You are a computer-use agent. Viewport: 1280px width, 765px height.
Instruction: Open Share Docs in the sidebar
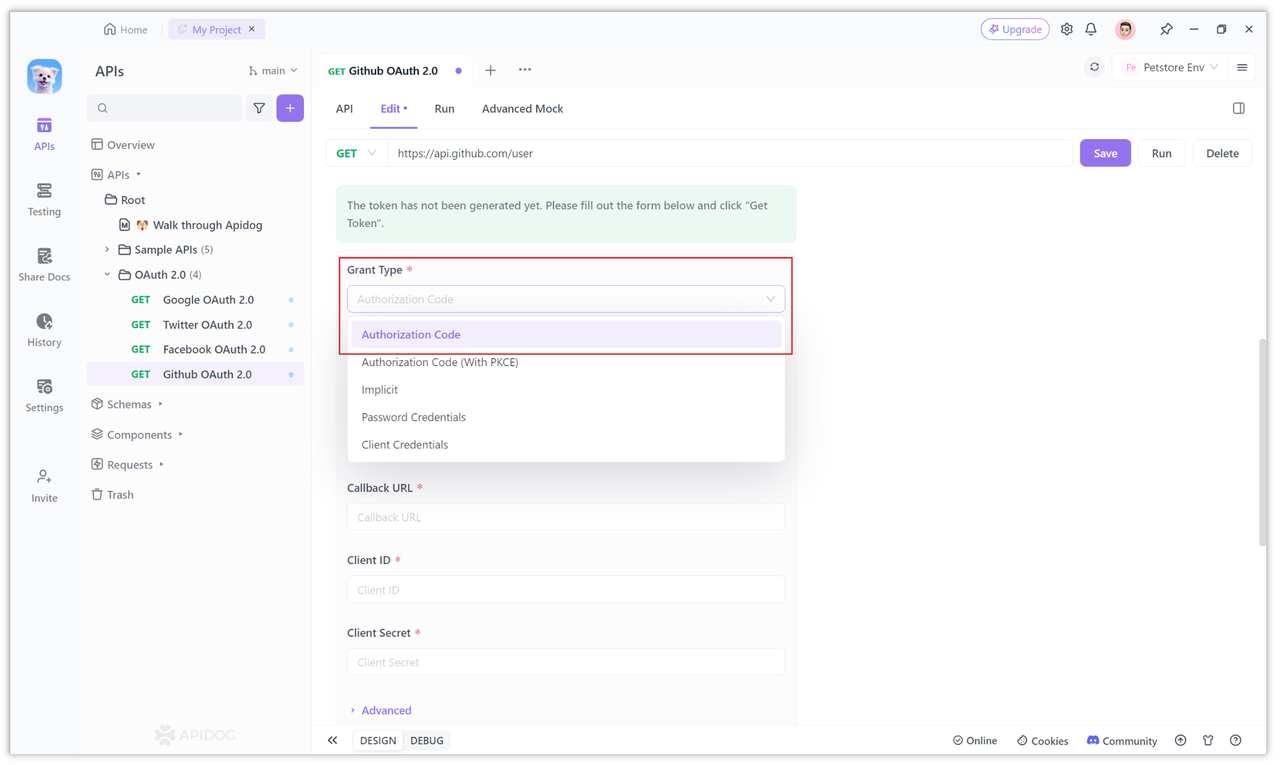click(x=44, y=265)
